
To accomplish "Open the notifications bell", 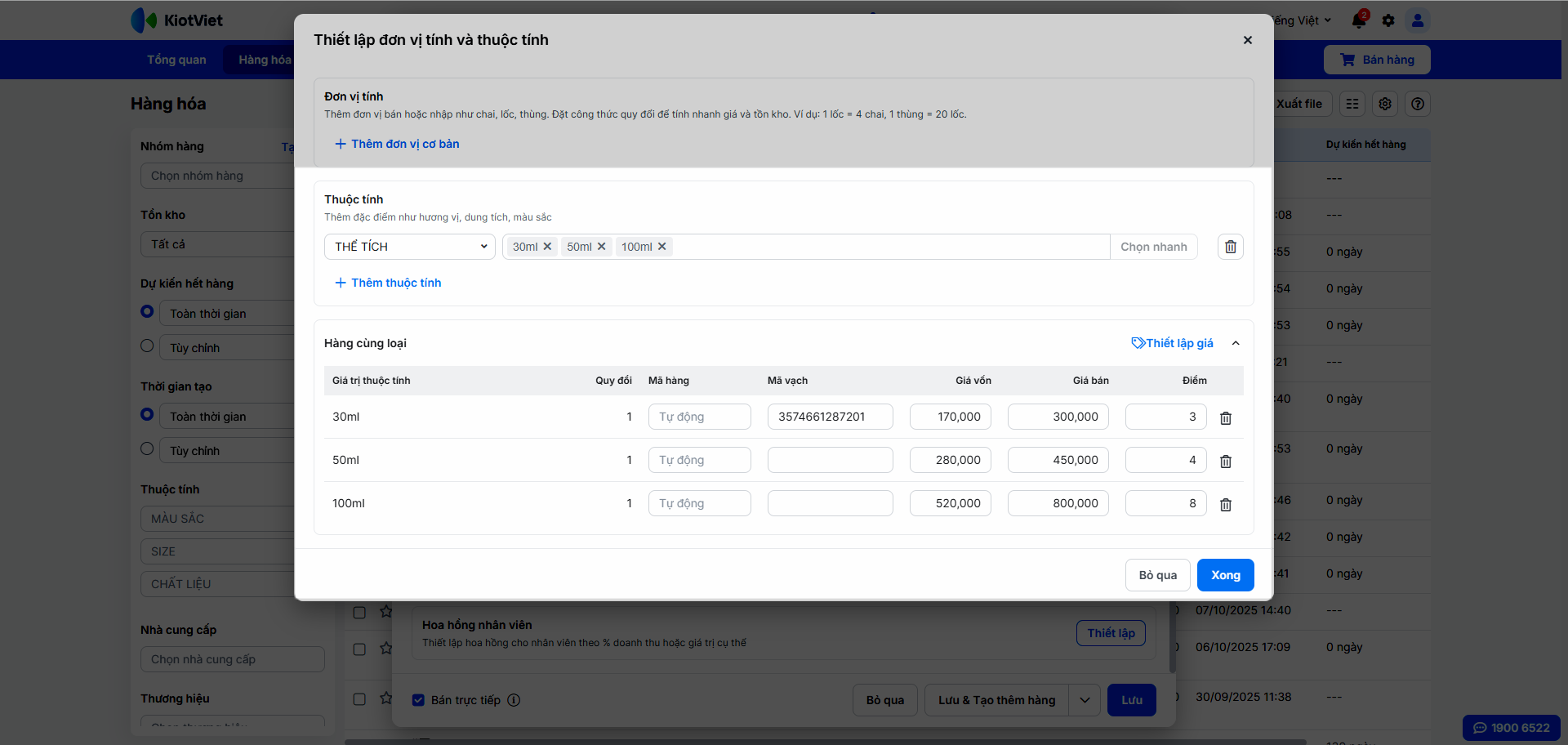I will [1359, 20].
